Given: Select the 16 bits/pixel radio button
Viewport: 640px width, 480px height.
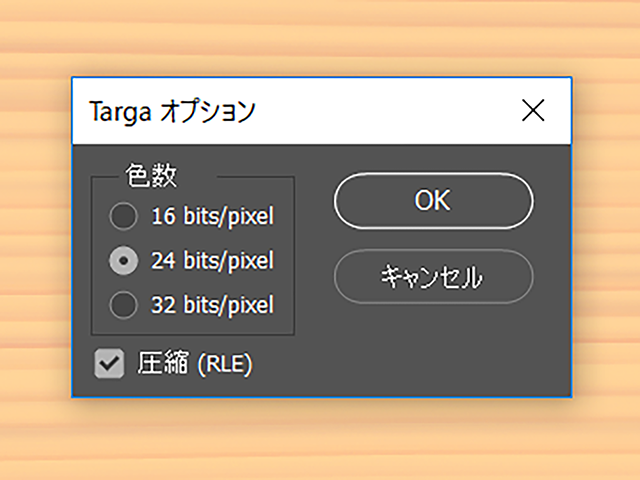Looking at the screenshot, I should 123,216.
